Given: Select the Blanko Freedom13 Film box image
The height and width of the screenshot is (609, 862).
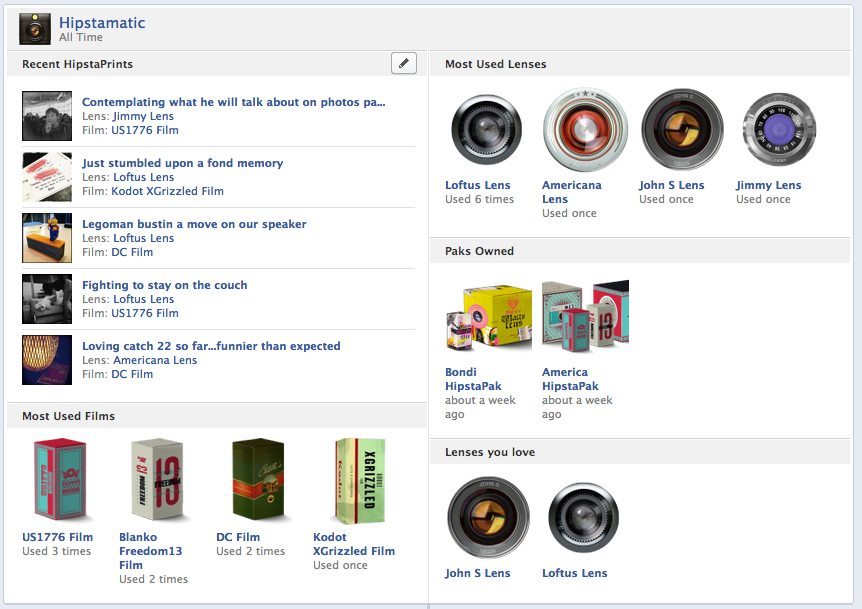Looking at the screenshot, I should point(157,479).
